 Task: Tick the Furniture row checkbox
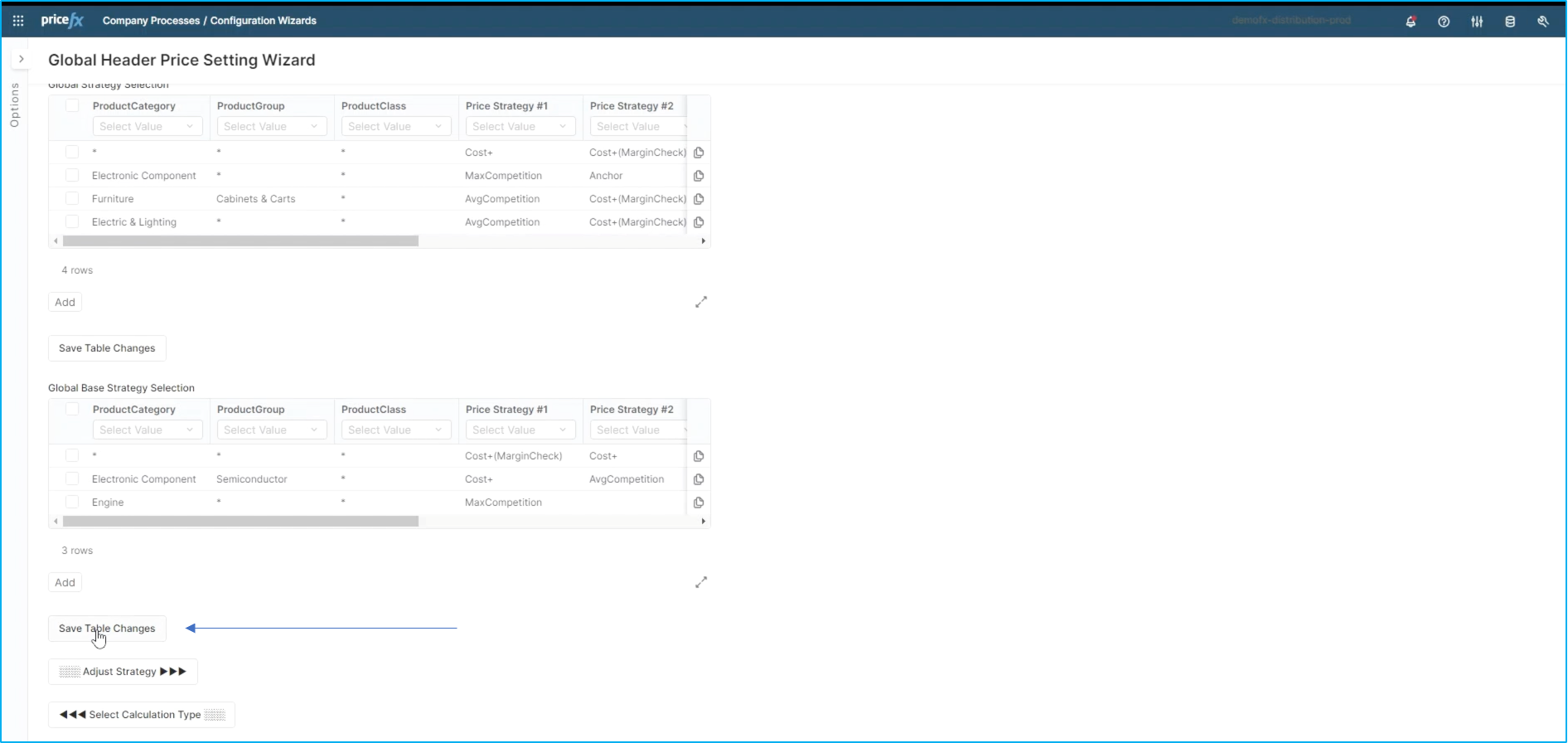coord(72,199)
